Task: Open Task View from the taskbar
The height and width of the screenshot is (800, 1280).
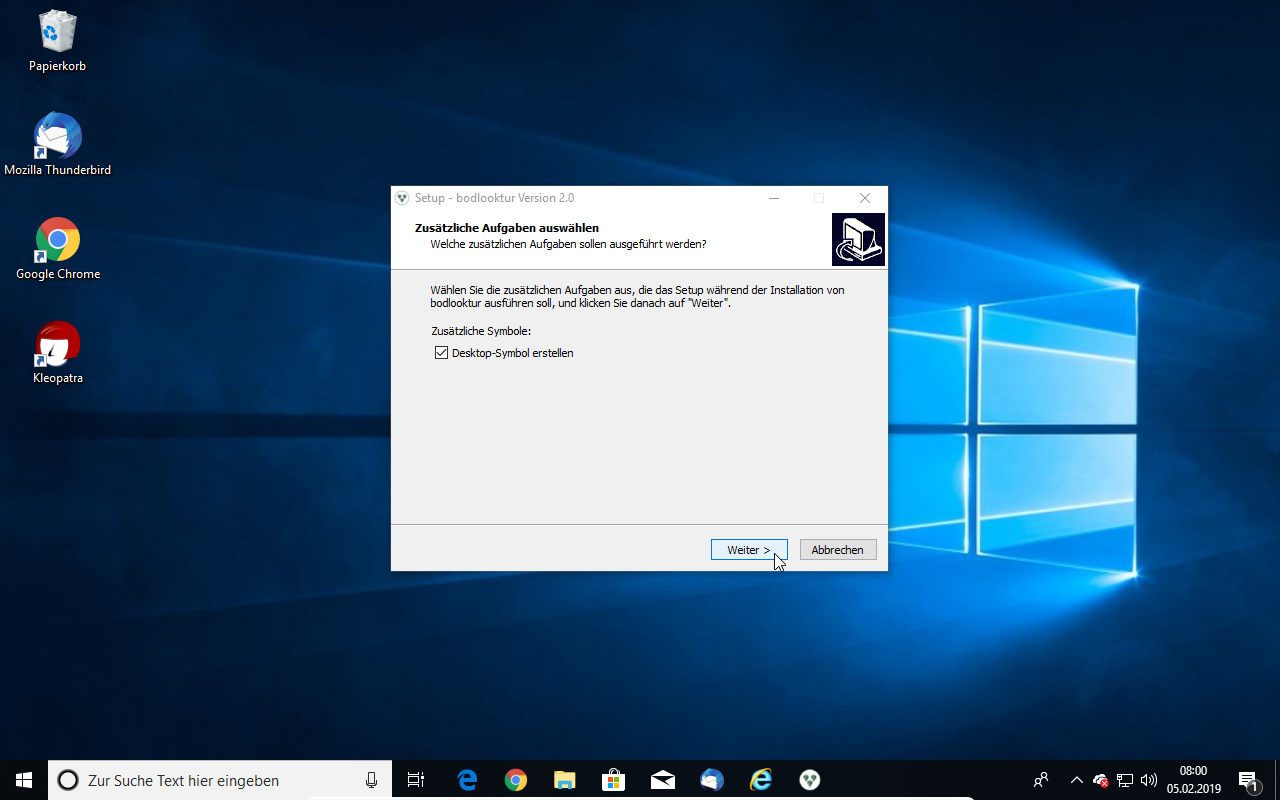Action: pos(416,780)
